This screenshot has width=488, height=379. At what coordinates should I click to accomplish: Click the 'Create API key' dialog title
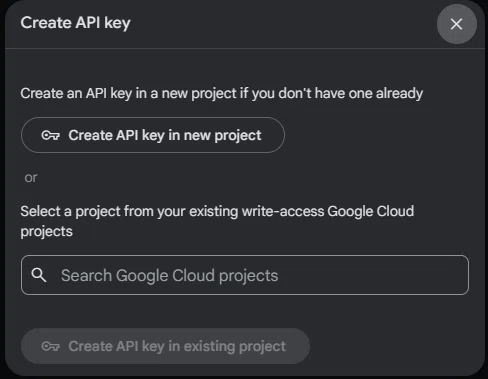coord(76,23)
